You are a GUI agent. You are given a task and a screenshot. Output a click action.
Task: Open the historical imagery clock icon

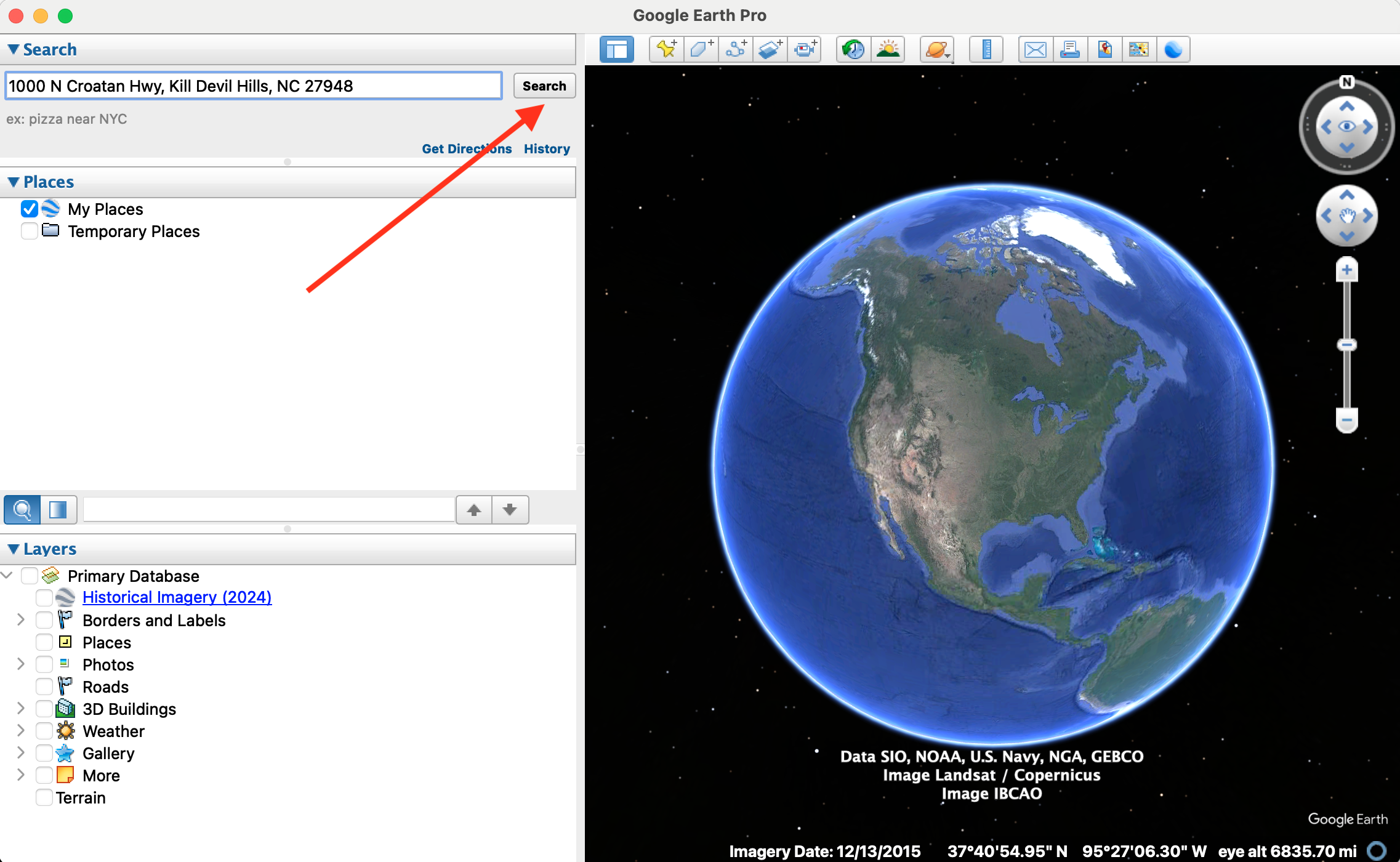853,49
